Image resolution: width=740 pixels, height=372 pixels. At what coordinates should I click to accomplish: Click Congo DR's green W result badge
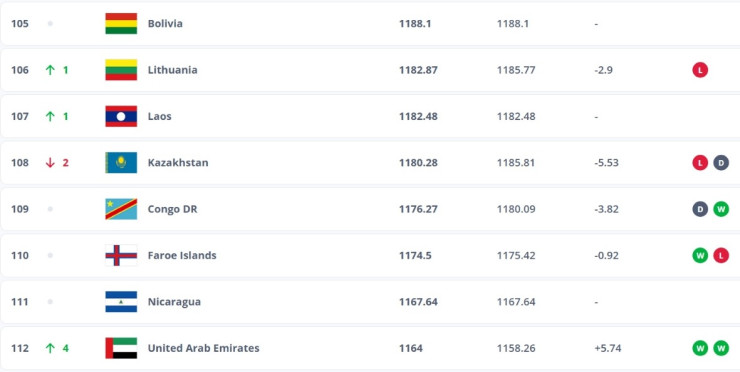[721, 209]
